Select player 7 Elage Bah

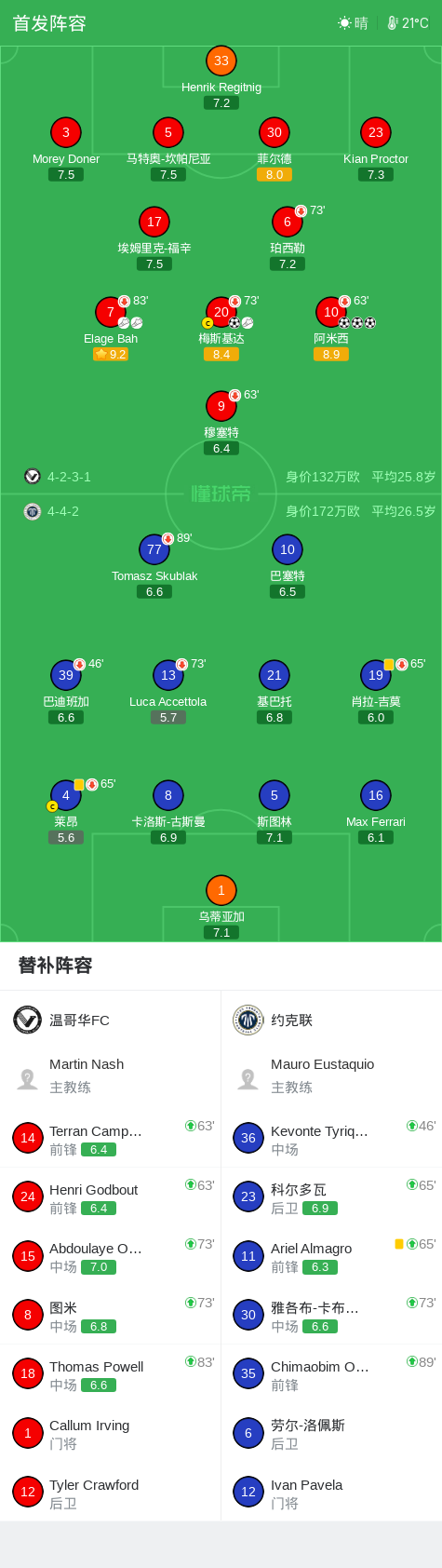pyautogui.click(x=111, y=312)
